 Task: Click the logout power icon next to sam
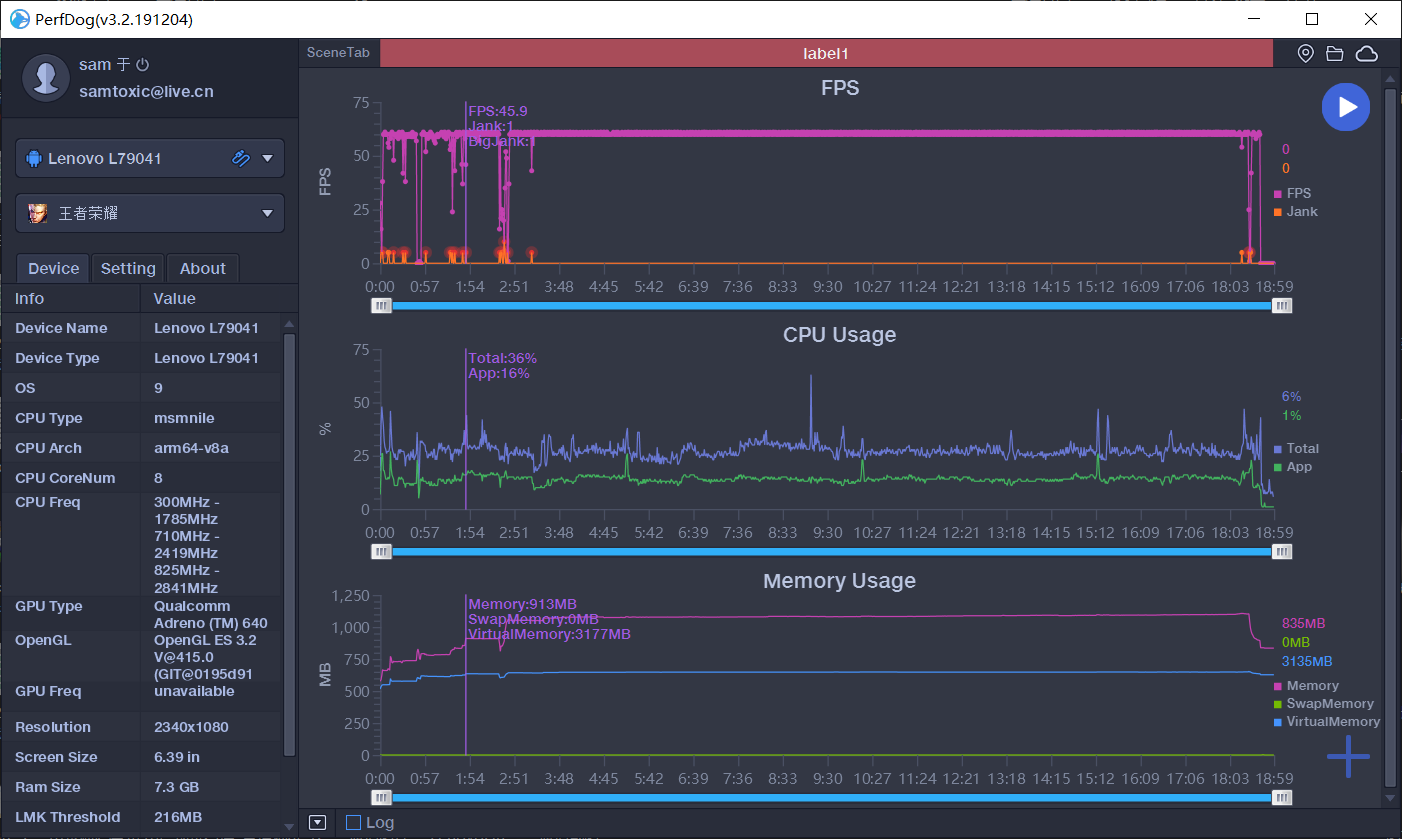(x=142, y=64)
